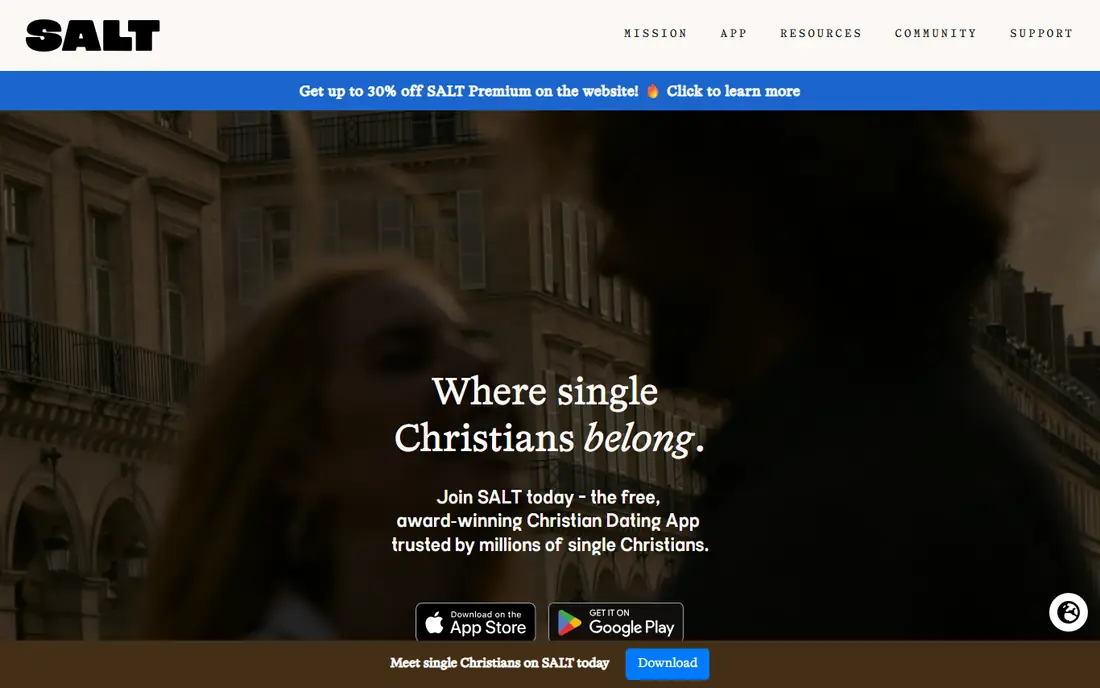
Task: Click the italic word 'belong' in headline
Action: (x=639, y=439)
